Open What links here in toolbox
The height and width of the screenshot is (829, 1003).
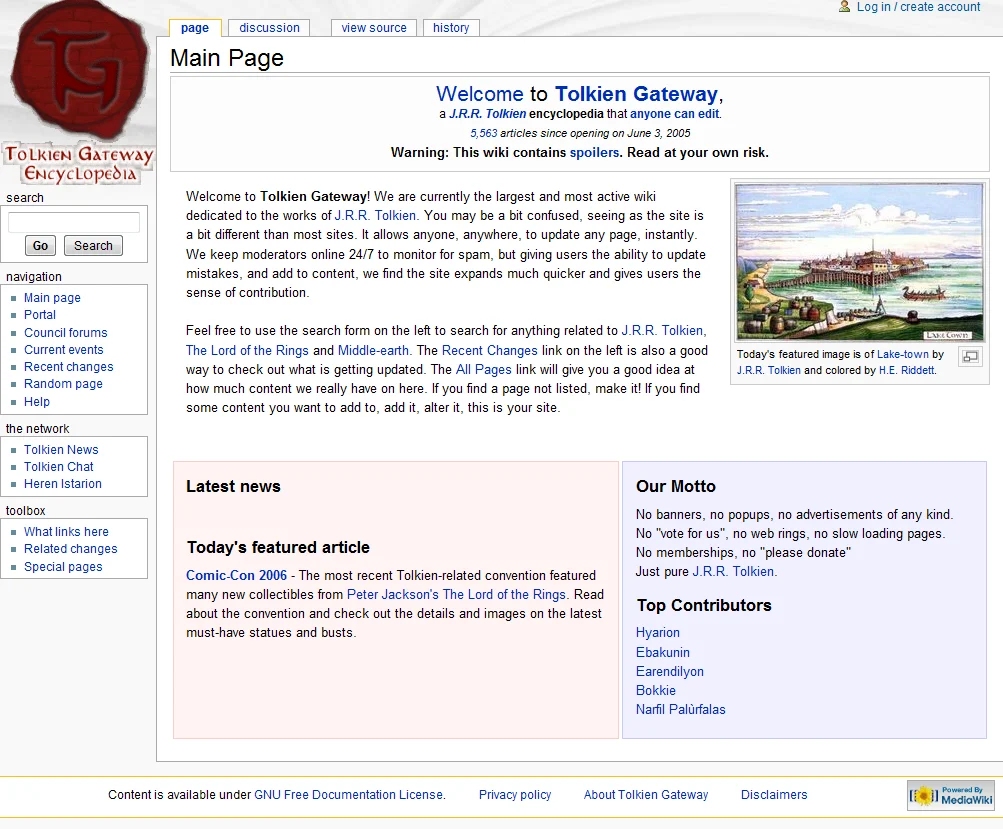[67, 532]
